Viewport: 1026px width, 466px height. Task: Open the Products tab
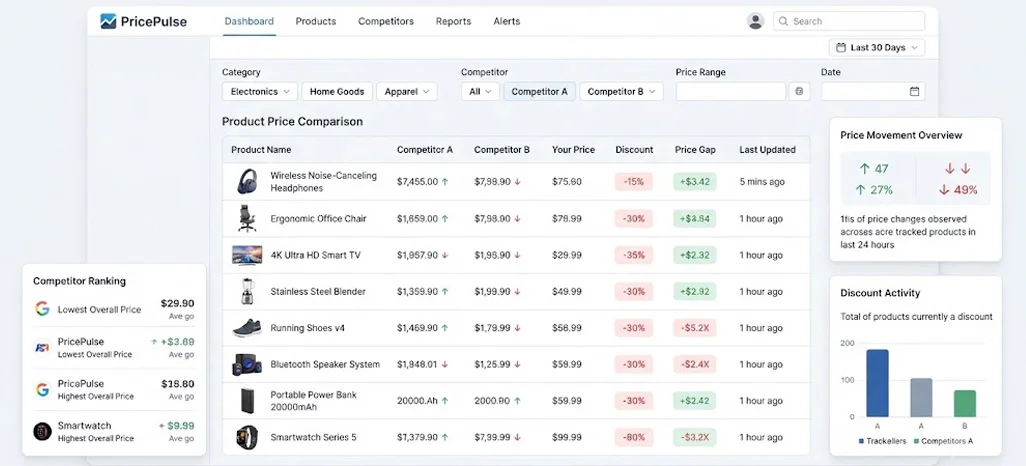[315, 22]
